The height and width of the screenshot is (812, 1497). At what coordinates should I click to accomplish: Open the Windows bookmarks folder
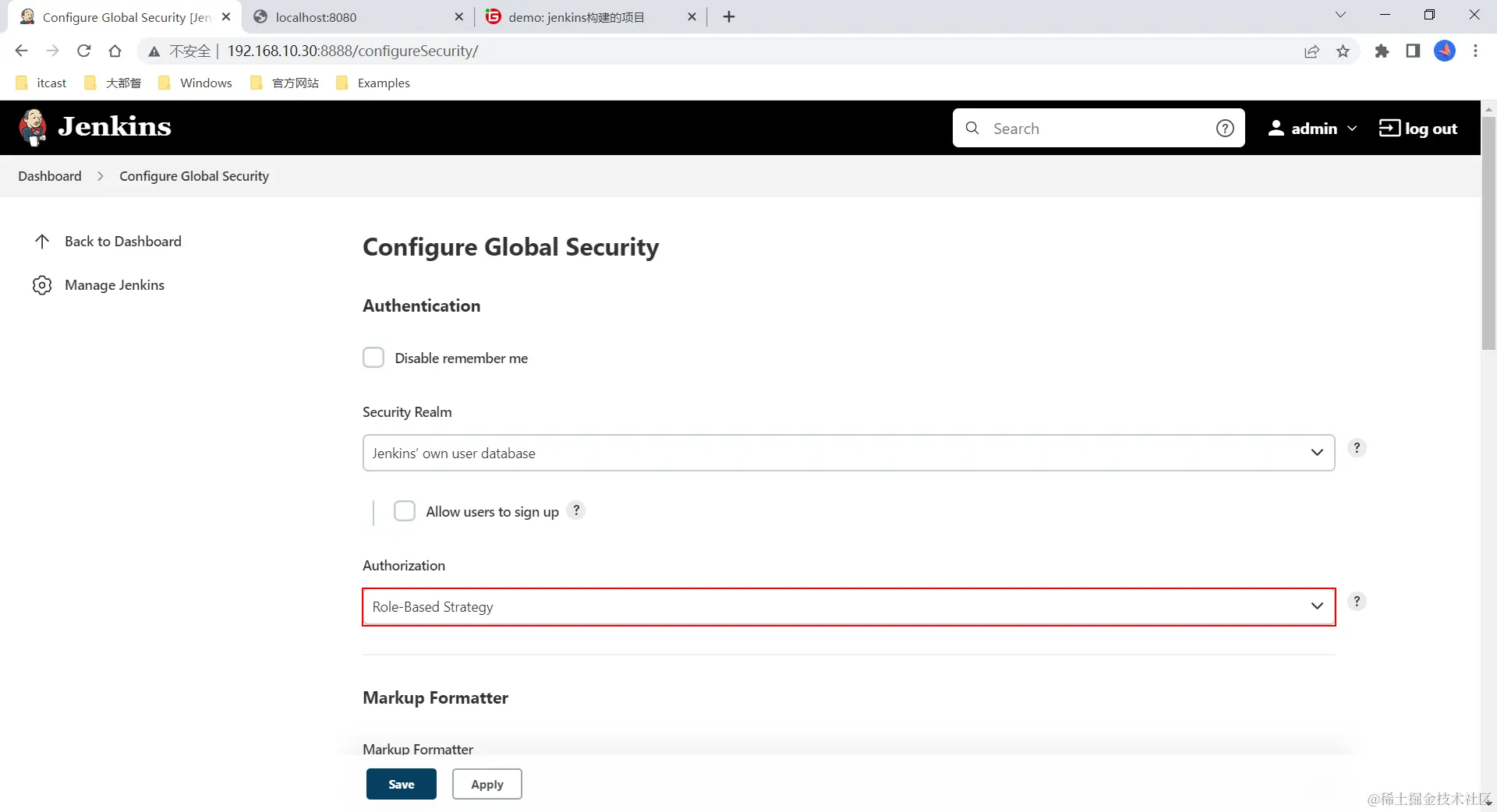click(x=195, y=83)
